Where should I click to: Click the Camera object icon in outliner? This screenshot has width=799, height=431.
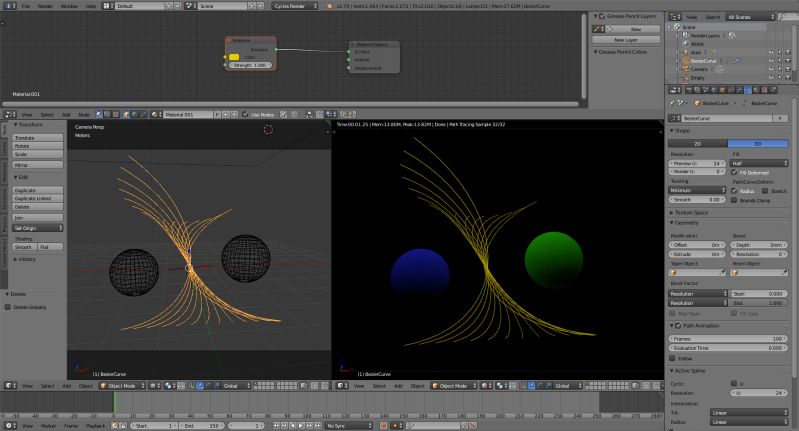[686, 69]
